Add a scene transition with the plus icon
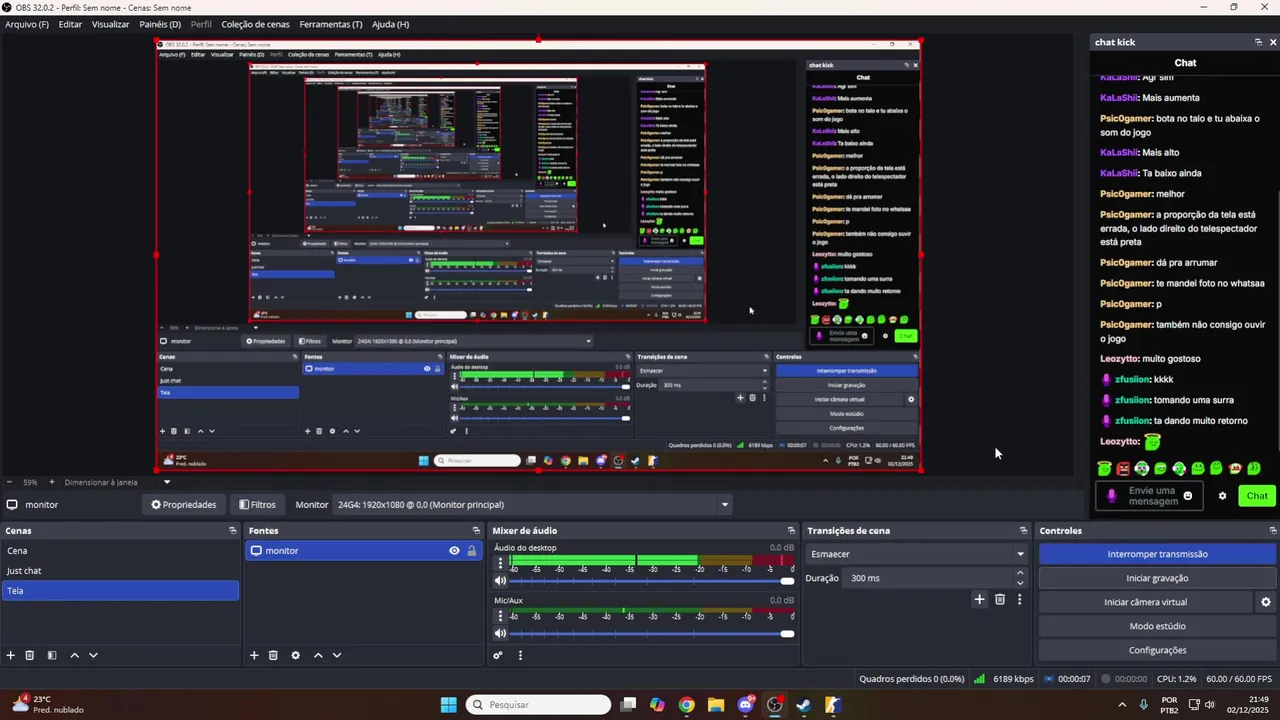This screenshot has height=720, width=1280. 979,599
